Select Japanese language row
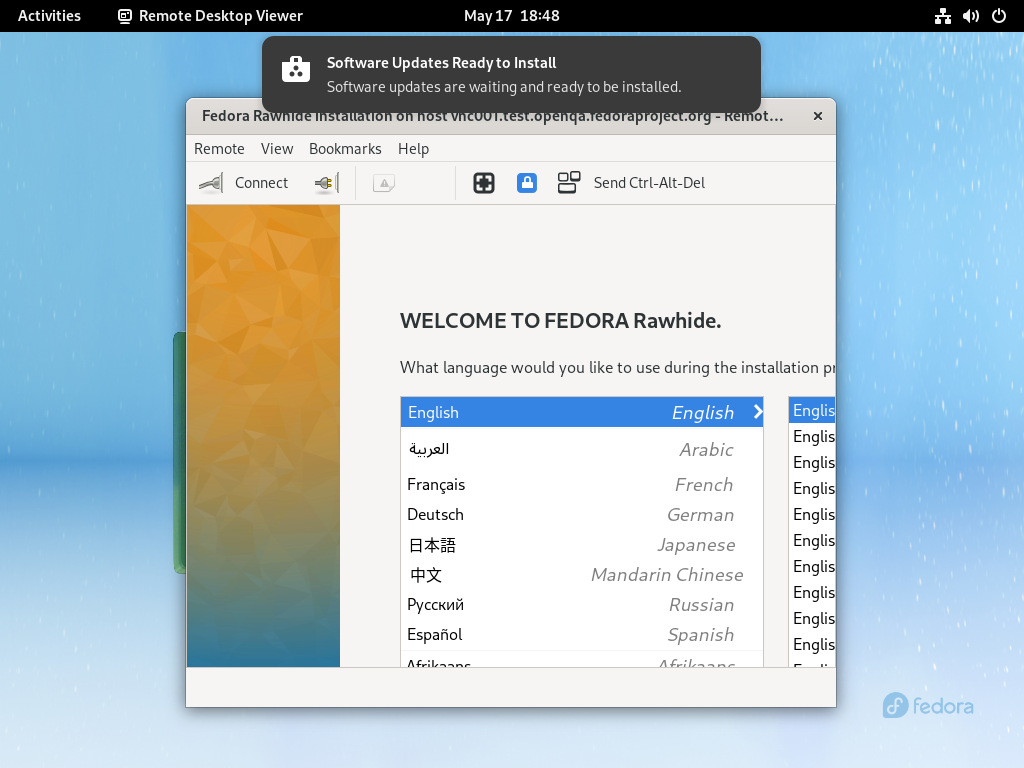The width and height of the screenshot is (1024, 768). (x=582, y=545)
